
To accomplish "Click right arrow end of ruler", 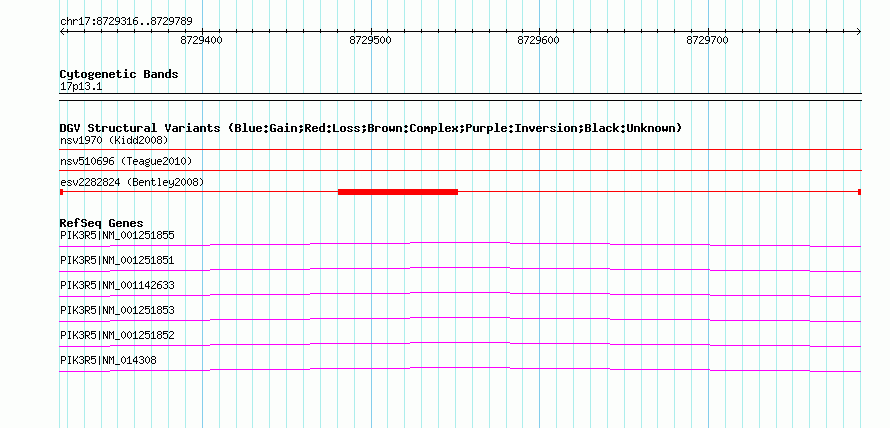I will tap(858, 32).
